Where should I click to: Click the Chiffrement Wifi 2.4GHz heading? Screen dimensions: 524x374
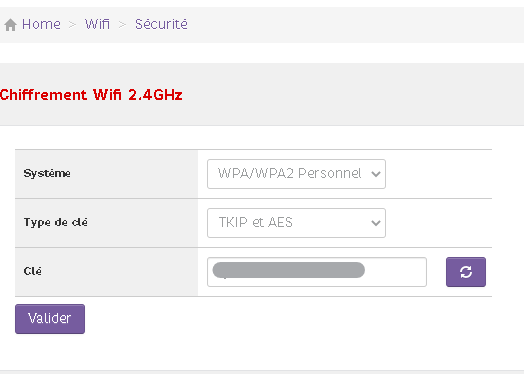pos(91,95)
